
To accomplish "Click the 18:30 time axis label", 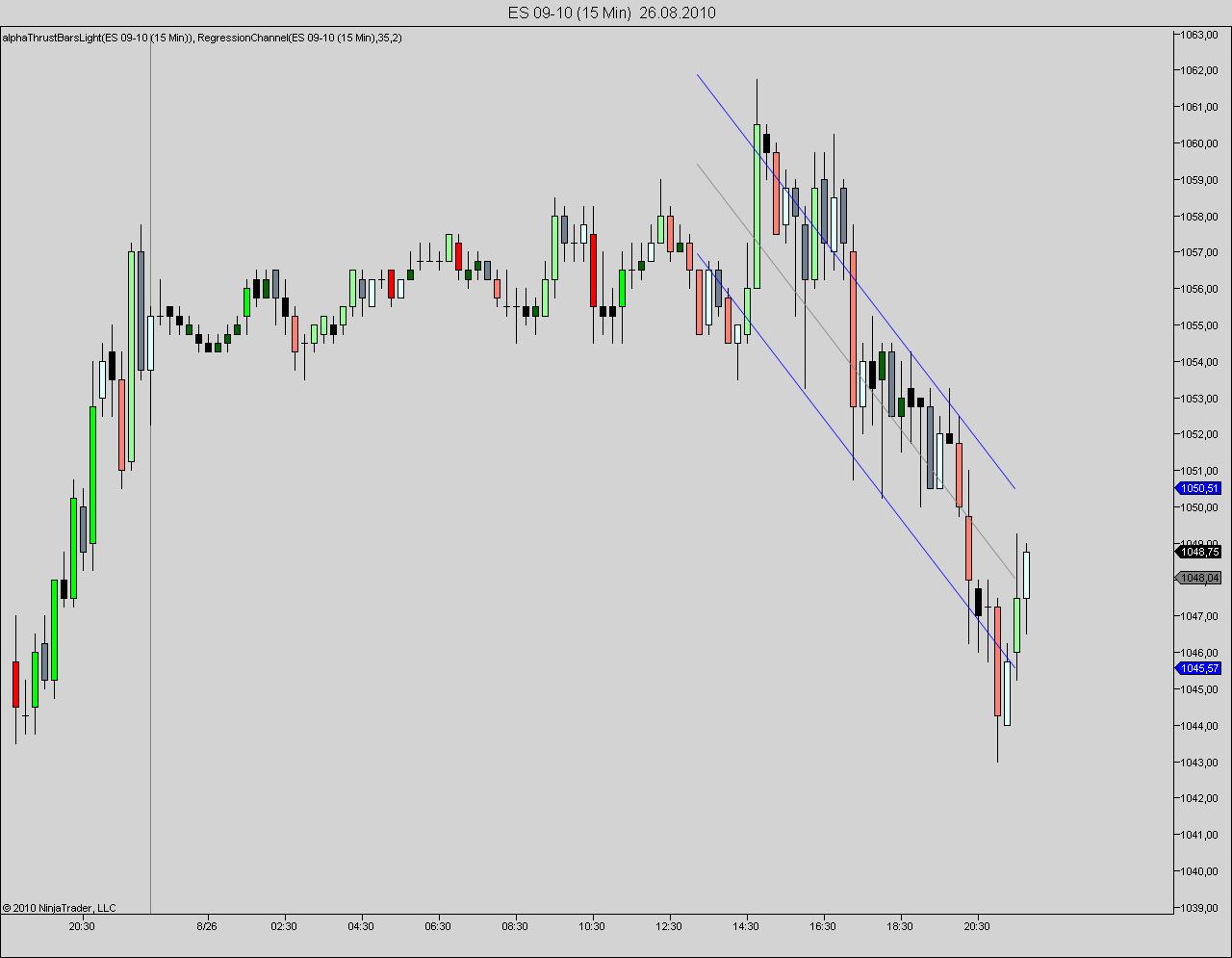I will [900, 926].
